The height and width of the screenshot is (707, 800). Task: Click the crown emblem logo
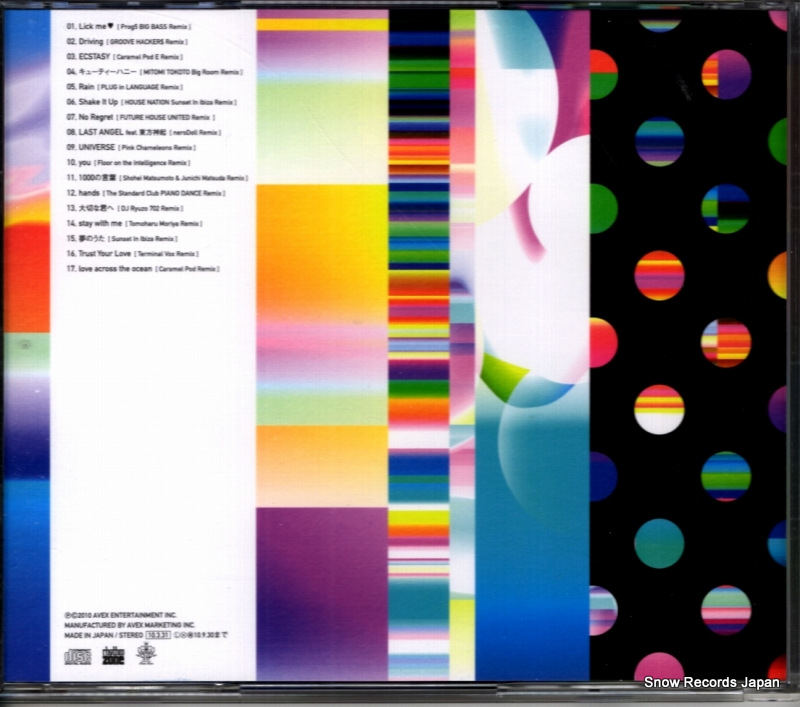(x=145, y=656)
